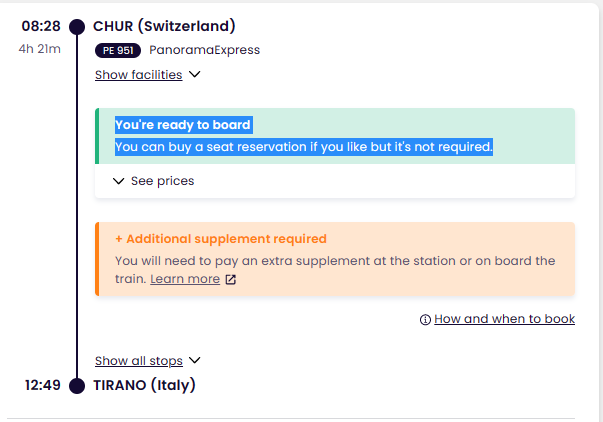Click See prices text
The height and width of the screenshot is (422, 603).
coord(162,181)
